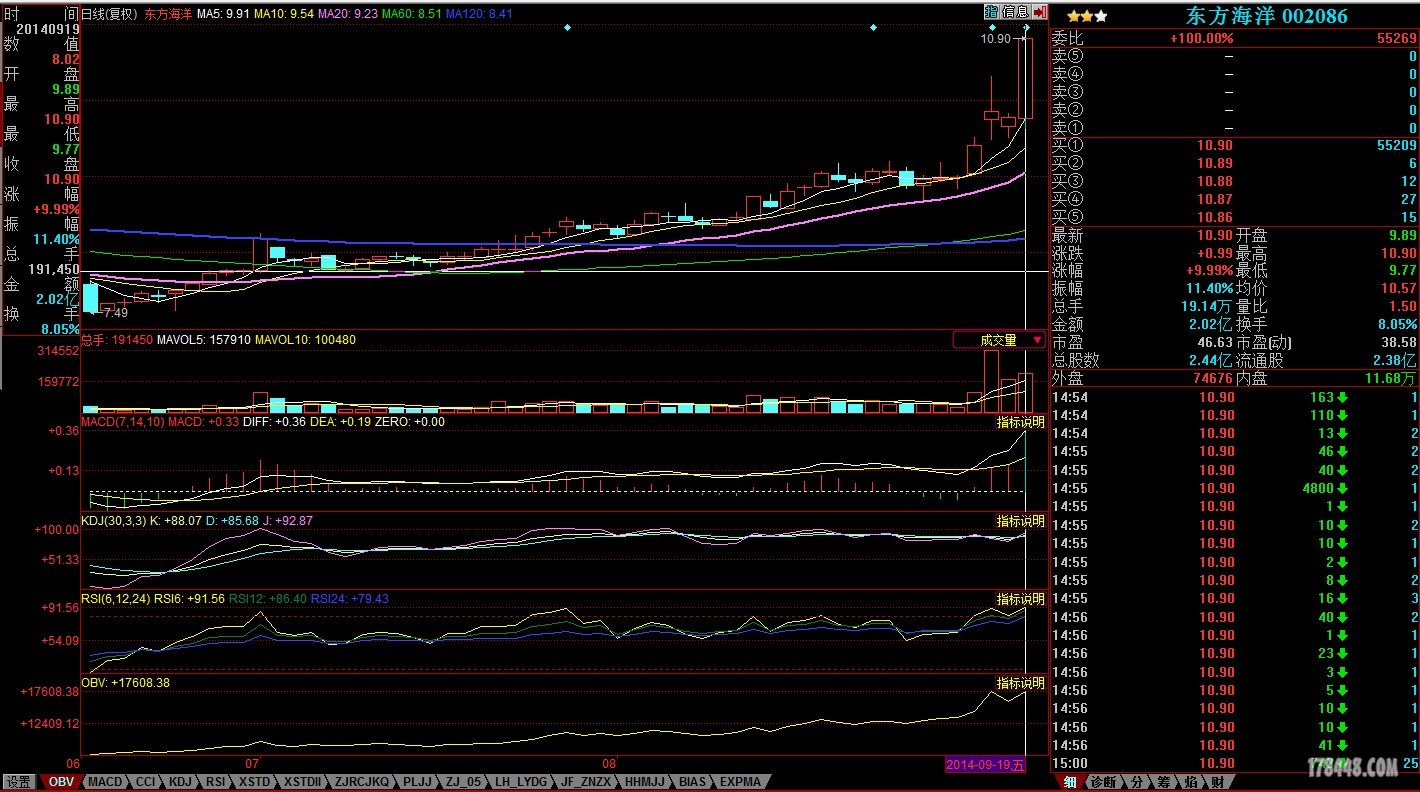Viewport: 1420px width, 792px height.
Task: Click the 东方海洋 002086 stock title
Action: point(1266,16)
